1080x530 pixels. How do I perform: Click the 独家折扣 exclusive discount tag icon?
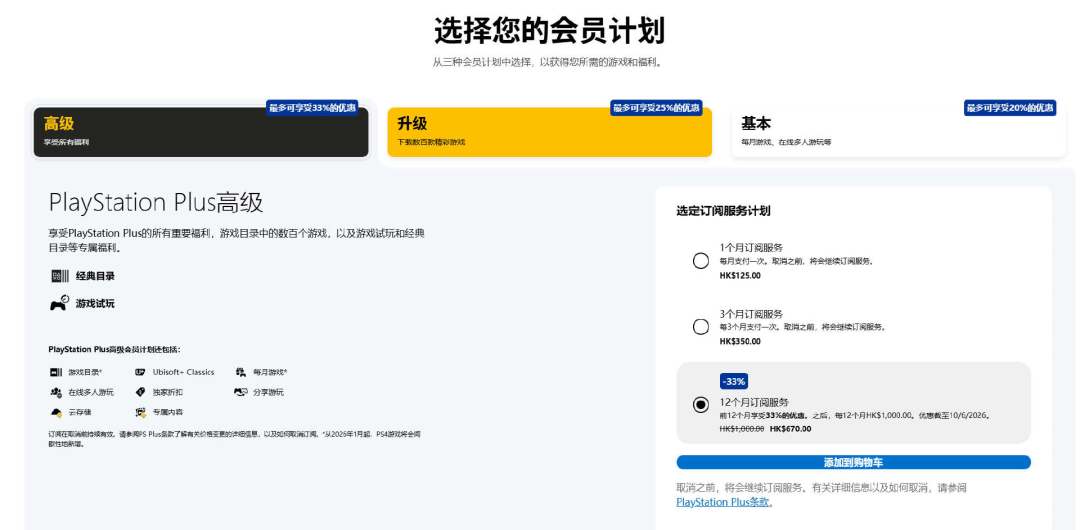point(141,392)
